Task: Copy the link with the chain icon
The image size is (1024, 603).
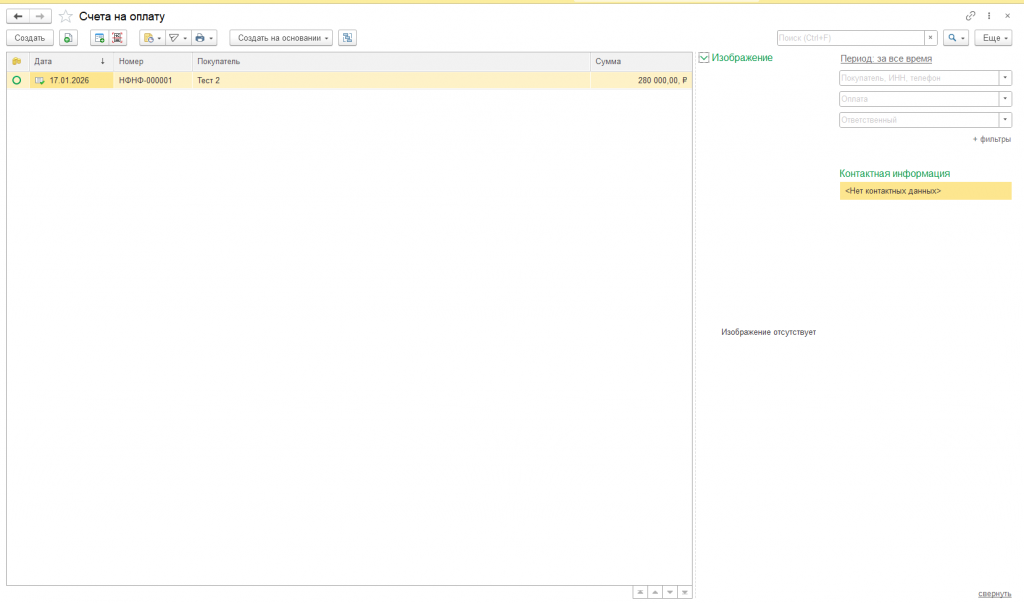Action: pyautogui.click(x=970, y=16)
